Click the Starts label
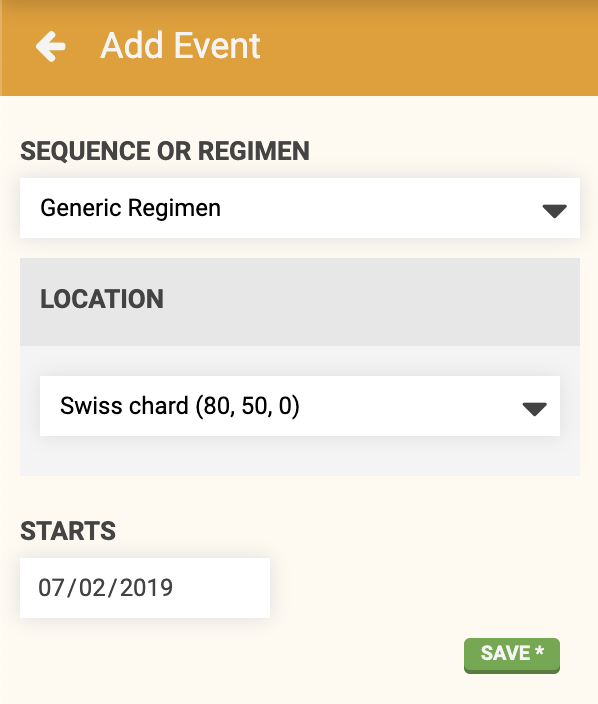This screenshot has width=598, height=704. (x=68, y=531)
